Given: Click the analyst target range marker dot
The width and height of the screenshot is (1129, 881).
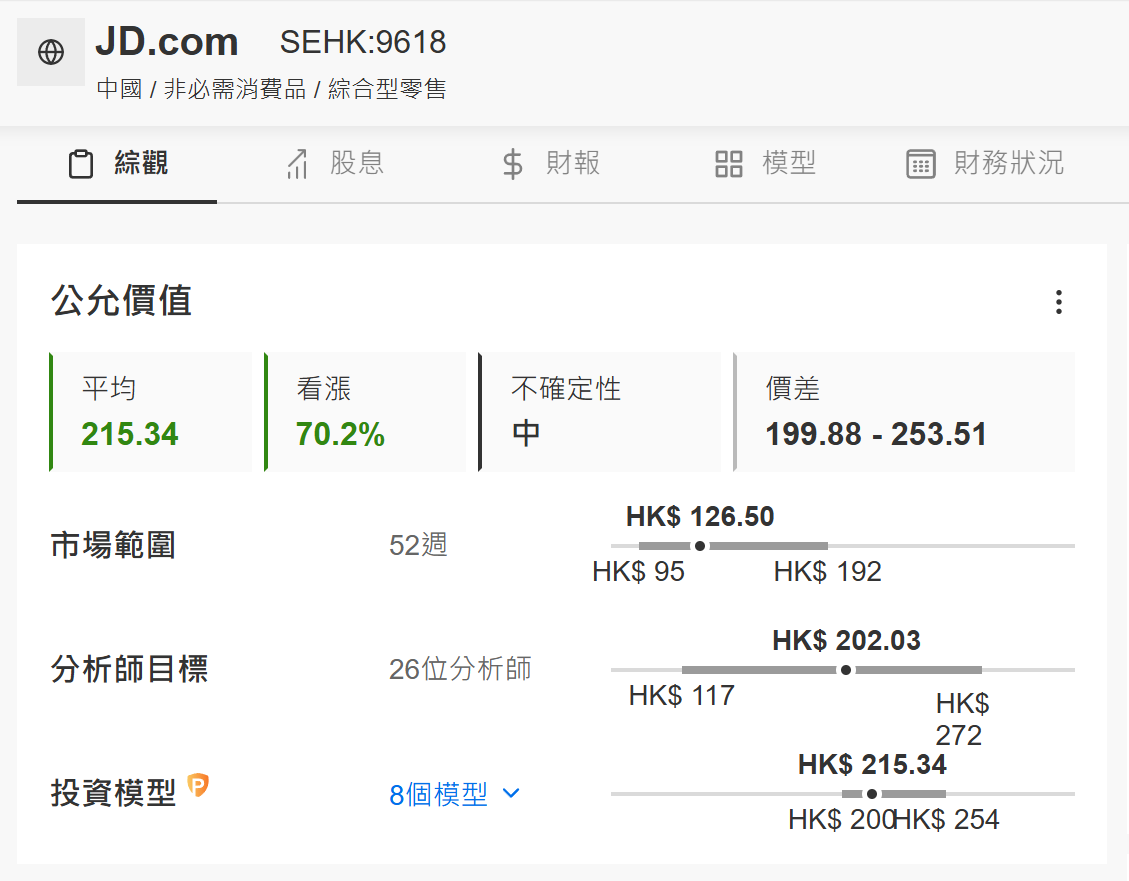Looking at the screenshot, I should (846, 670).
